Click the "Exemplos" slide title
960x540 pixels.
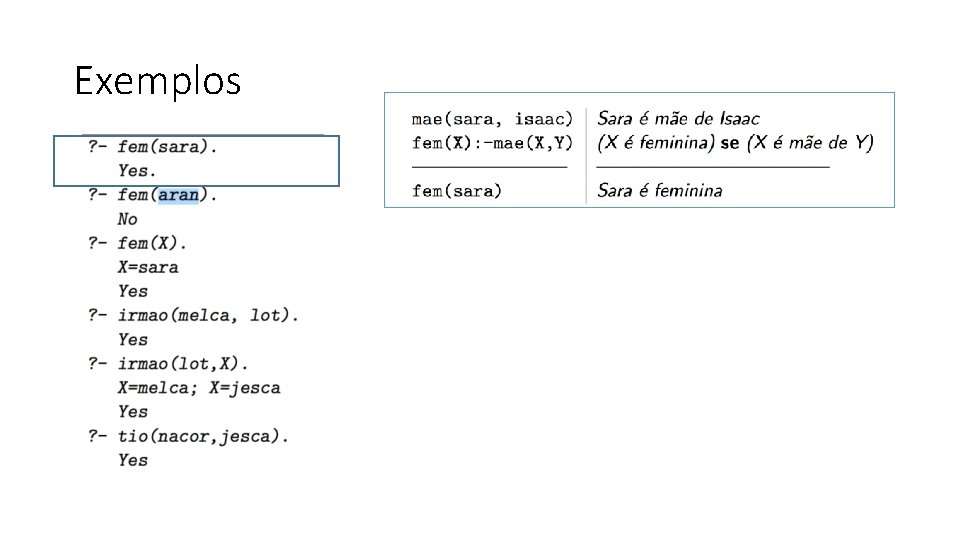(x=158, y=81)
